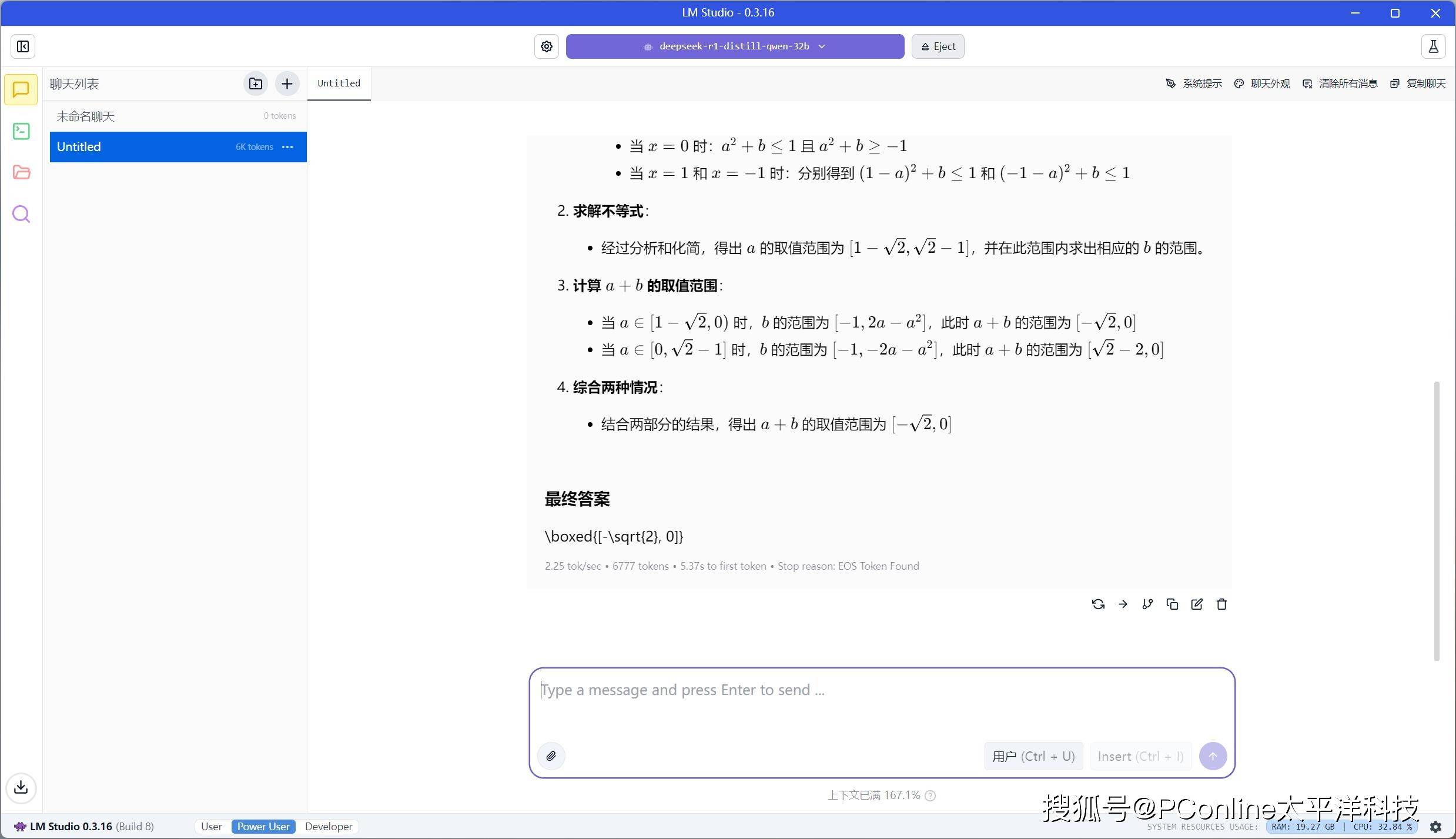Select the Untitled chat tab
Viewport: 1456px width, 839px height.
tap(339, 83)
